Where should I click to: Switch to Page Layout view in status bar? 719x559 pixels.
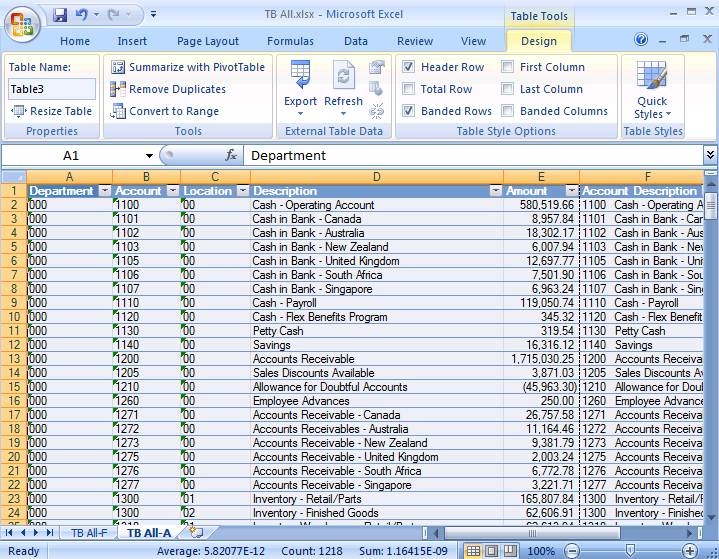pos(491,551)
